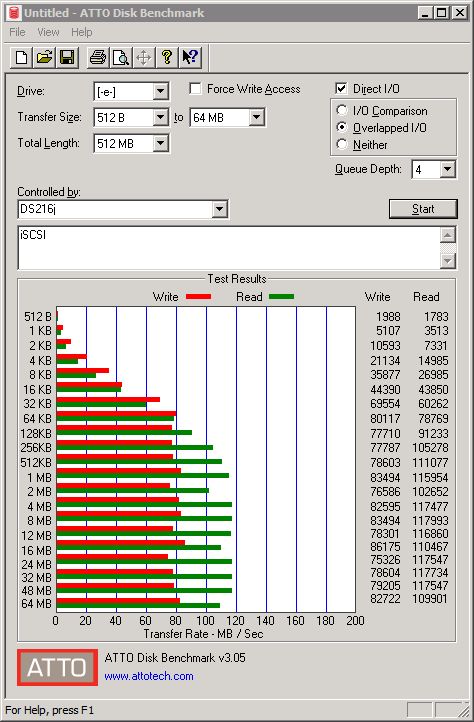474x722 pixels.
Task: Minimize the ATTO Disk Benchmark window
Action: (x=425, y=13)
